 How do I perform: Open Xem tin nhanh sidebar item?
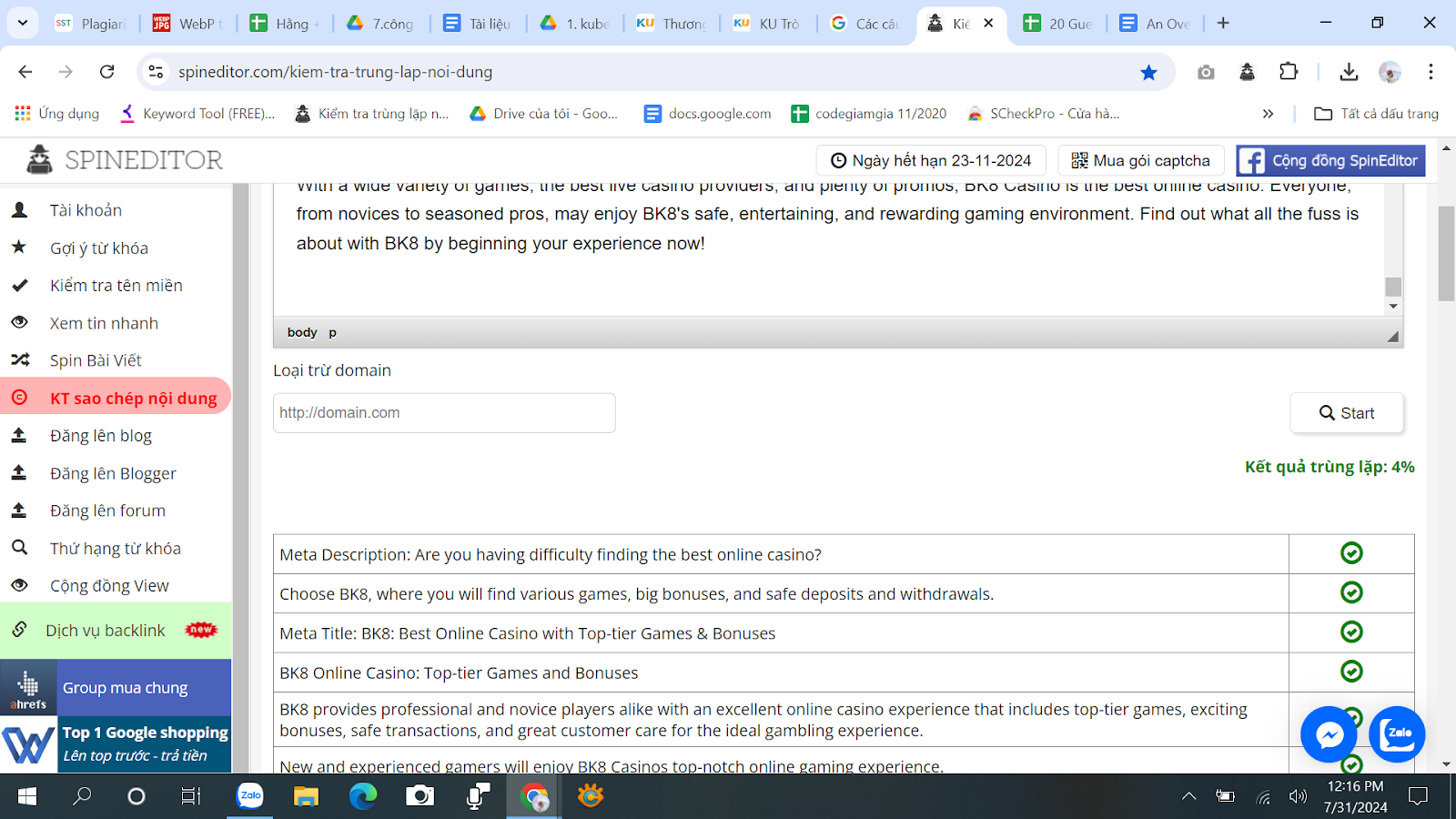(104, 323)
